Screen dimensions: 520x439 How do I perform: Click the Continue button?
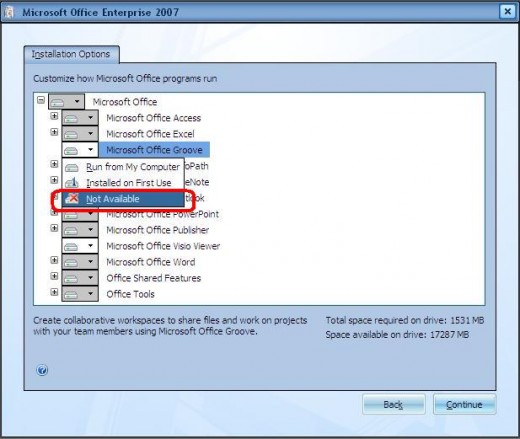click(x=464, y=404)
